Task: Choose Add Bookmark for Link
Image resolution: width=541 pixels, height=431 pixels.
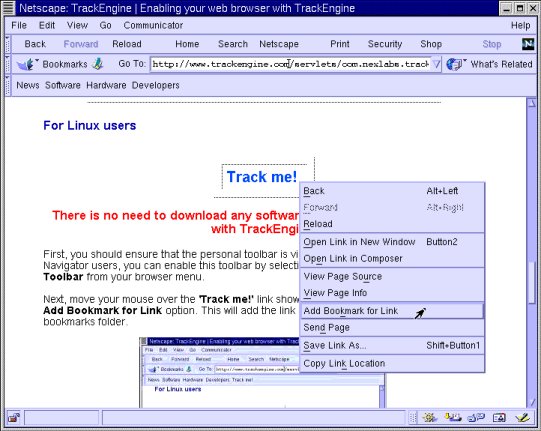Action: 392,311
